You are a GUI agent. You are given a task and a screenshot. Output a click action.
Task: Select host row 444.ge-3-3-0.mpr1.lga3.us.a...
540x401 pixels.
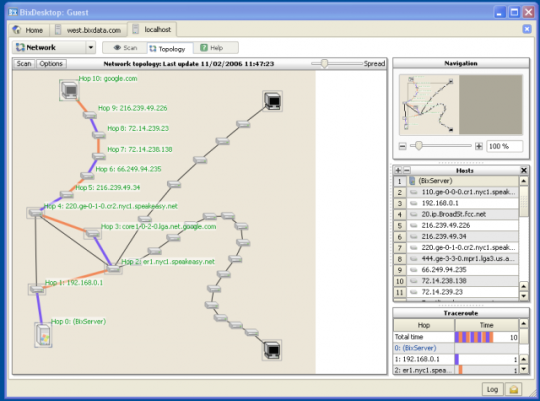tap(456, 259)
